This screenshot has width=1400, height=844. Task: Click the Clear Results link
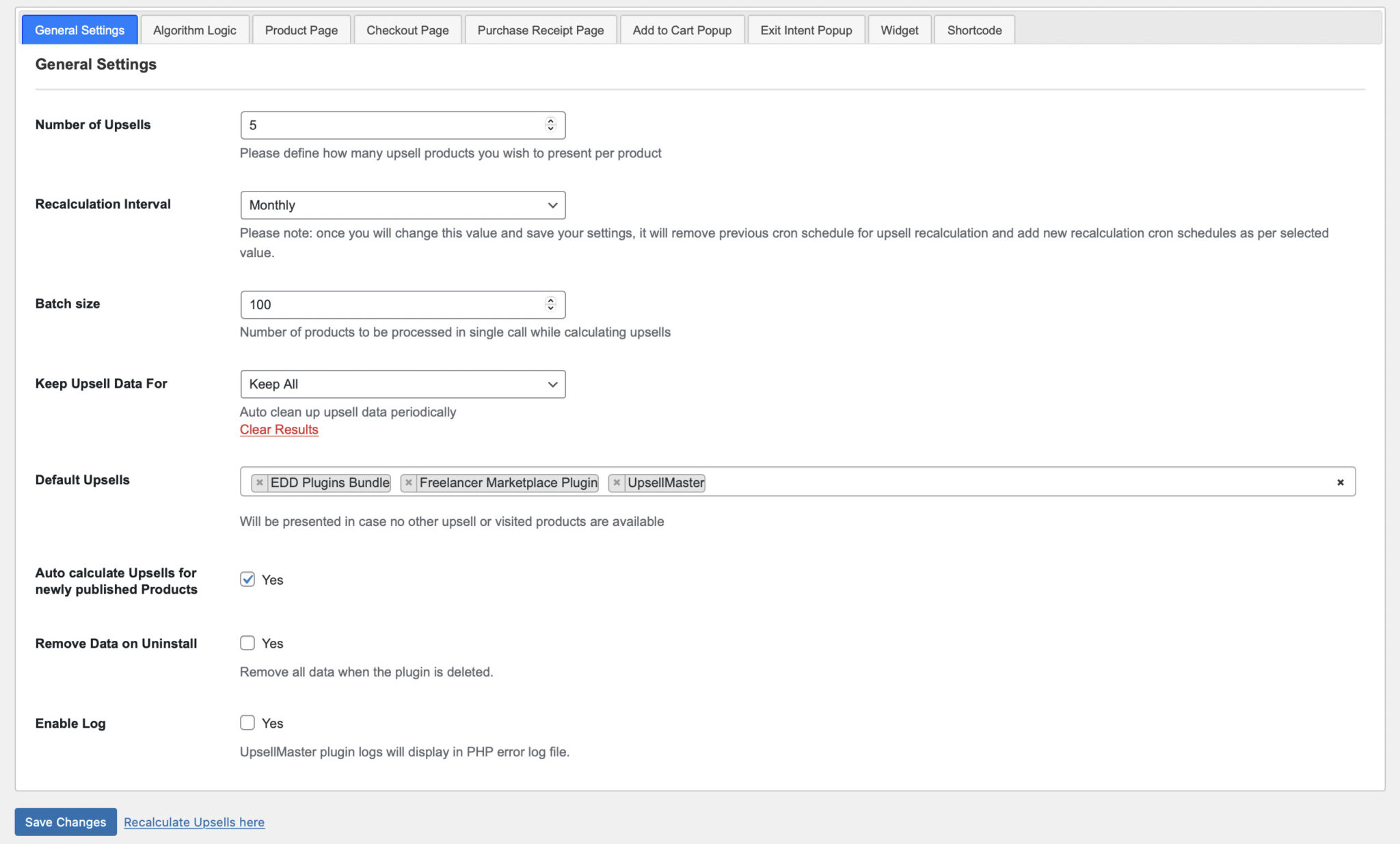click(x=279, y=430)
